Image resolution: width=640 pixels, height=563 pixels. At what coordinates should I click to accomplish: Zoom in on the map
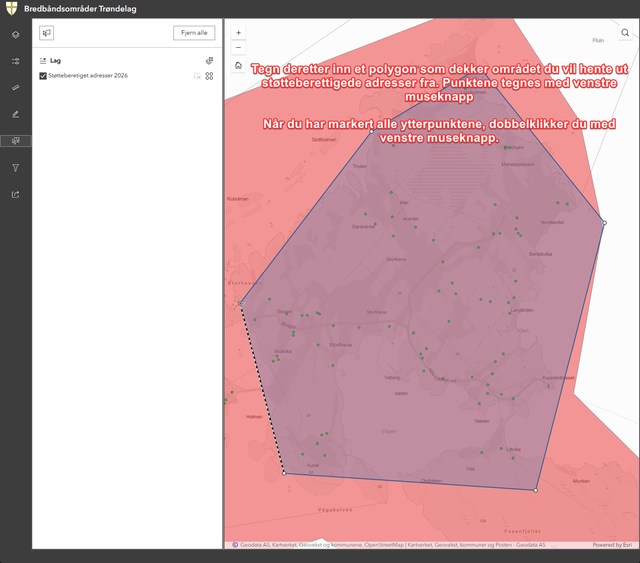(238, 33)
